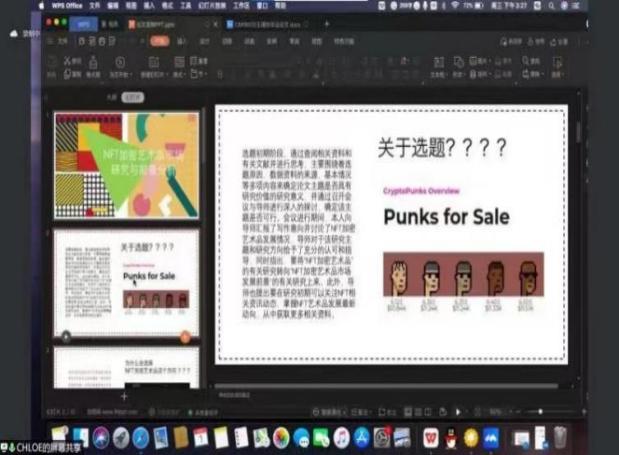The height and width of the screenshot is (455, 619).
Task: Click the orange plus icon on slide 2 thumbnail
Action: [x=185, y=337]
